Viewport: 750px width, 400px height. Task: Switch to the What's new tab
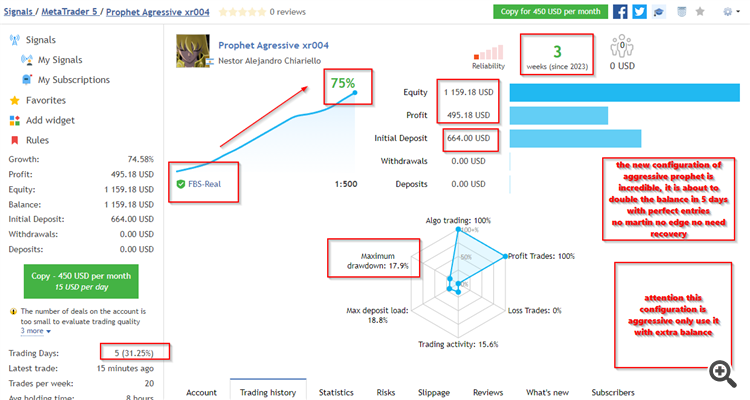pos(548,392)
